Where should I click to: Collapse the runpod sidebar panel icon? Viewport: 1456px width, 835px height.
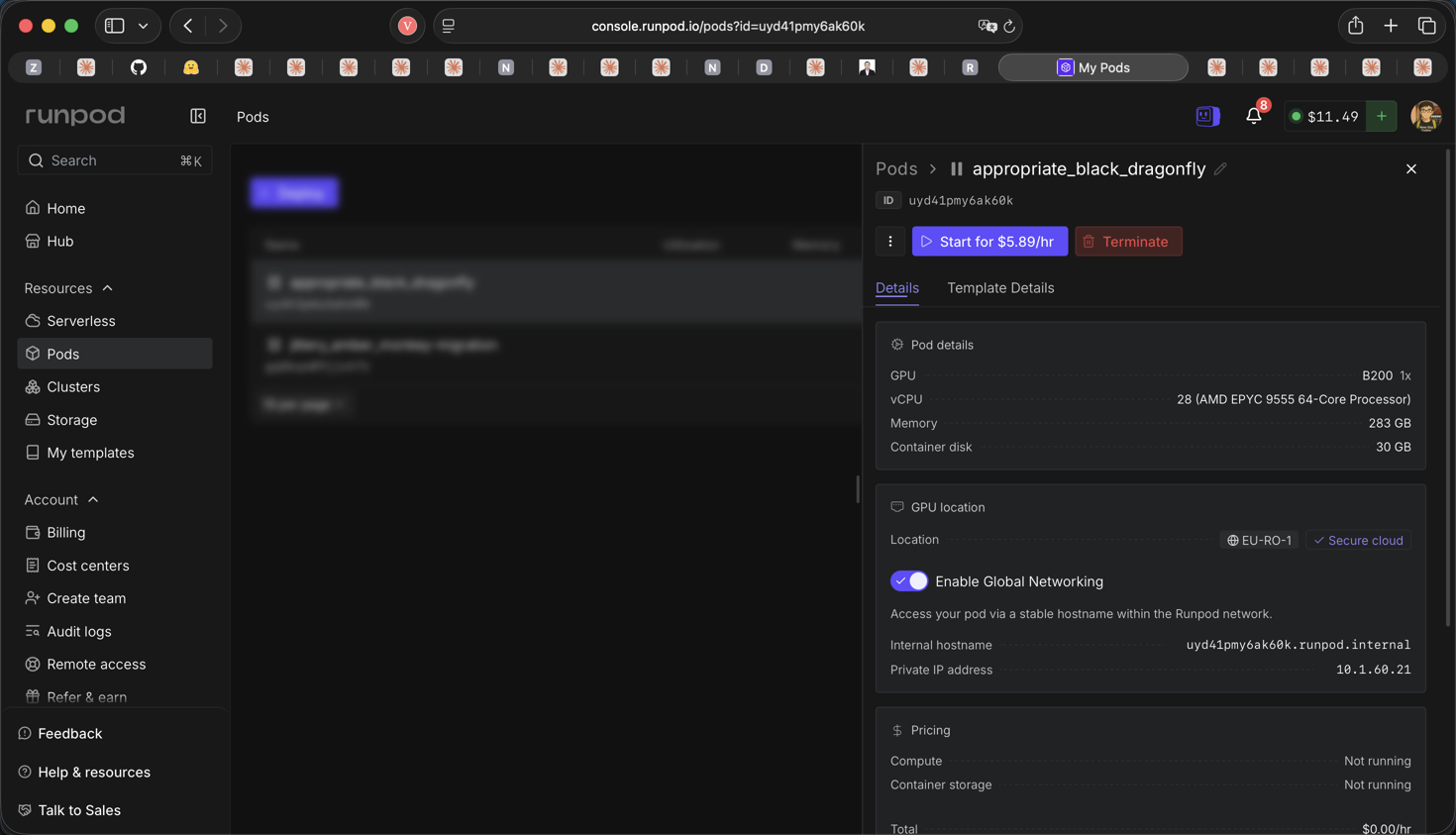198,116
